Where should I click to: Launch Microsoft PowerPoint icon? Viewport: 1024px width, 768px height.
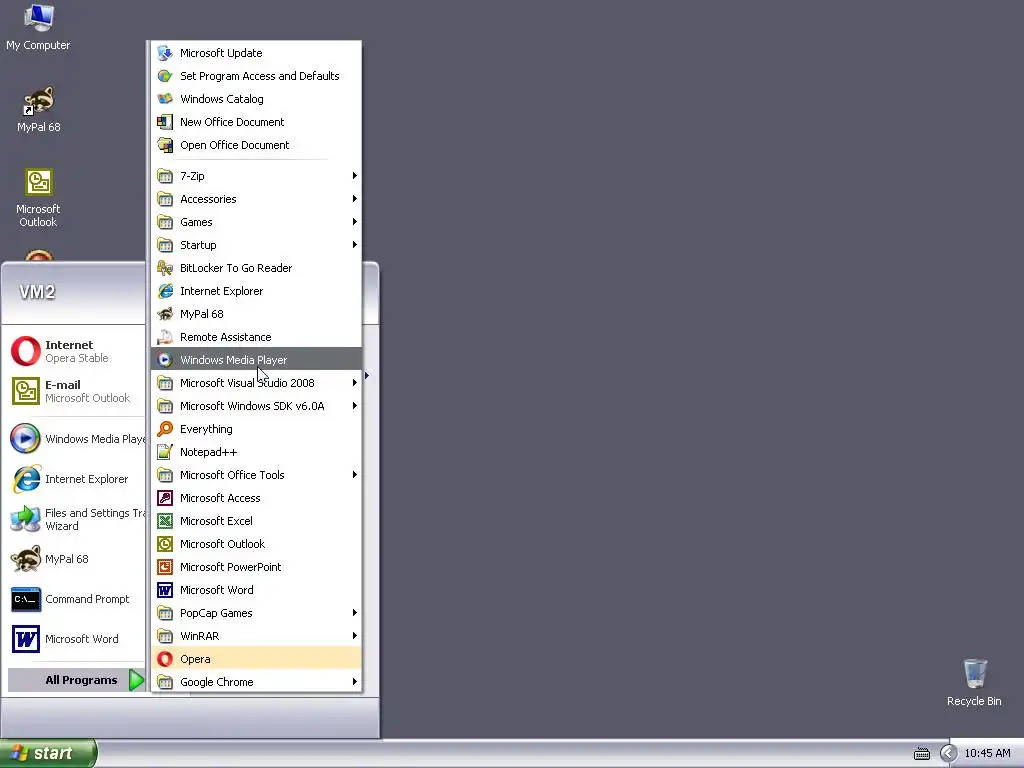pos(165,567)
